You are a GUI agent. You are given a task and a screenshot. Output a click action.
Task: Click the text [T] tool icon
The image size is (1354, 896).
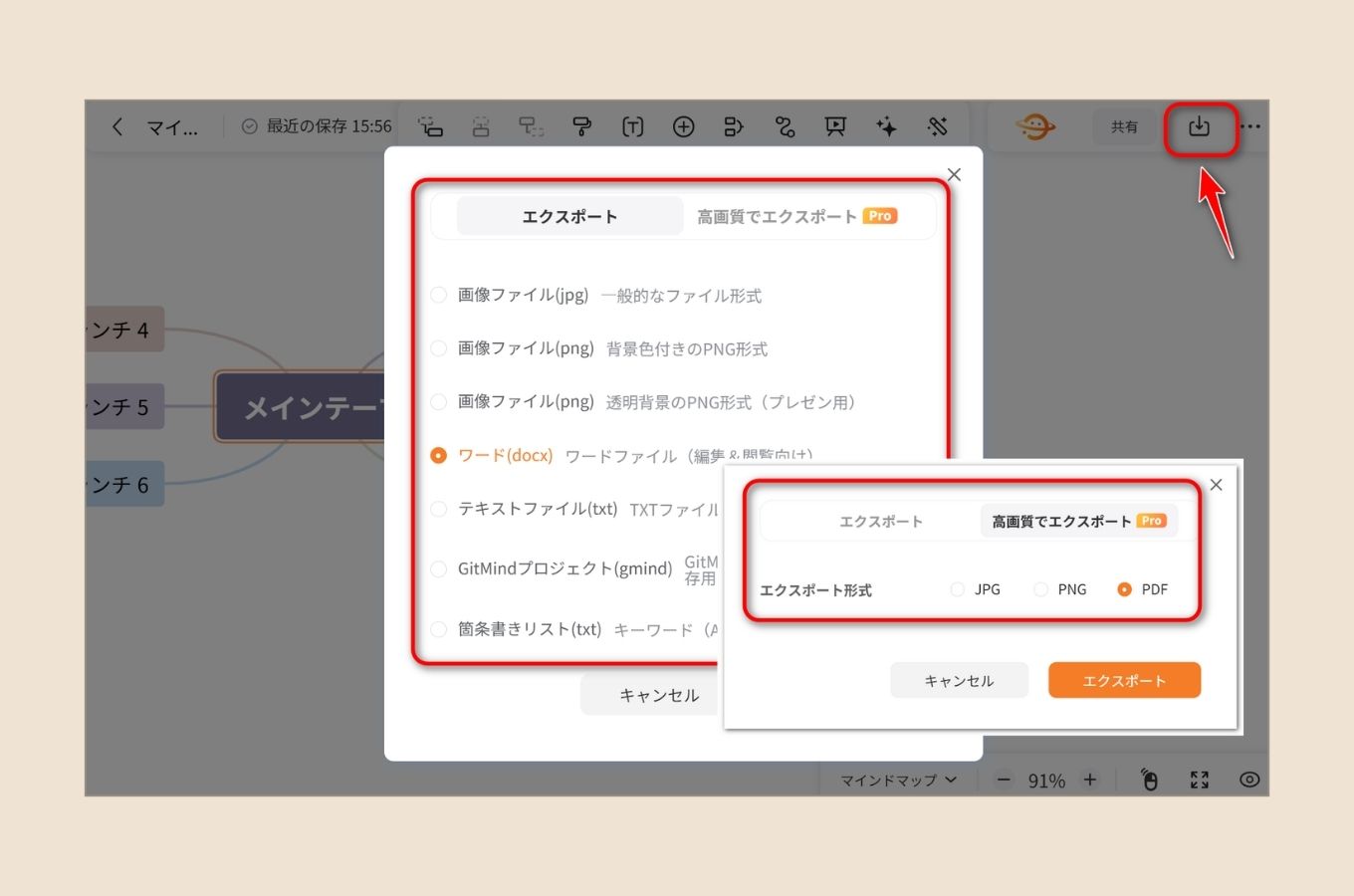(x=633, y=126)
